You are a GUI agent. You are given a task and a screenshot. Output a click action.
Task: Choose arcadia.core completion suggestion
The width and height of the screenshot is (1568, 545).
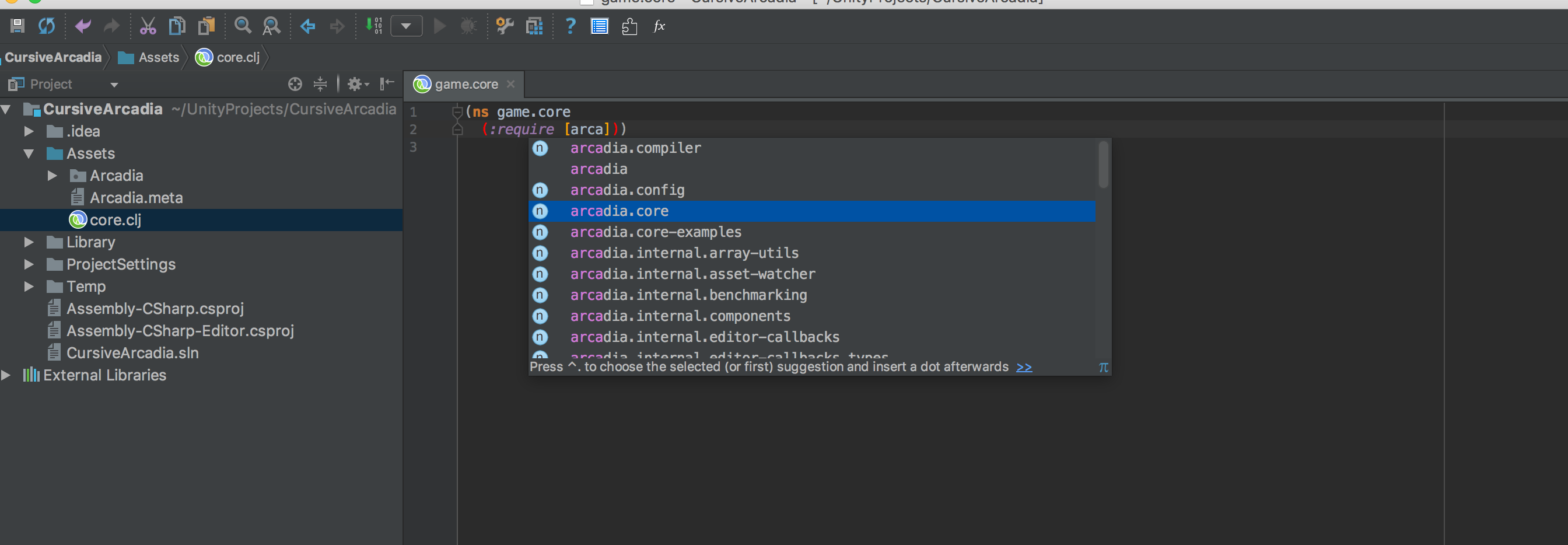point(812,211)
